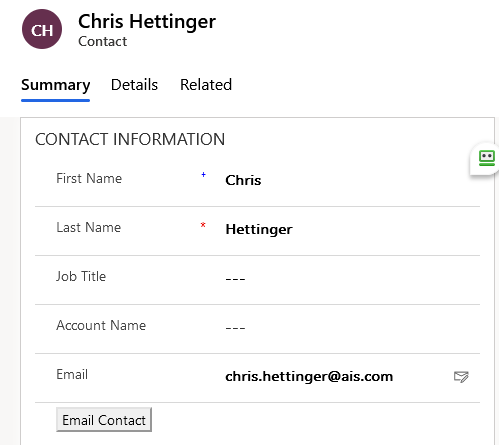Click the Email field label

[x=72, y=374]
